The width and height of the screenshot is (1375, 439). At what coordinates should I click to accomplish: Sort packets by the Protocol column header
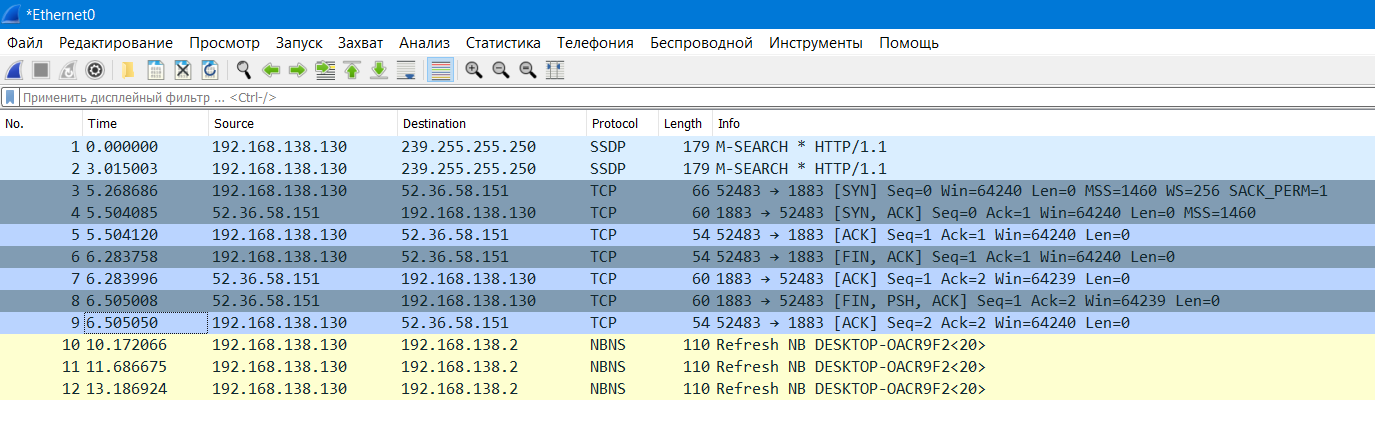click(x=614, y=124)
